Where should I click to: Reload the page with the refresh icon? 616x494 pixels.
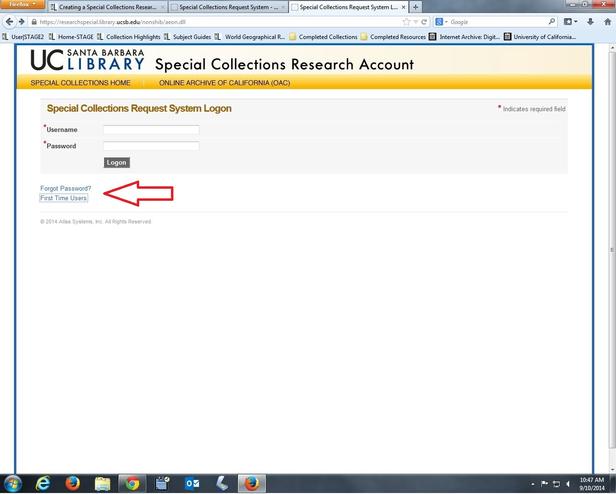(x=424, y=21)
